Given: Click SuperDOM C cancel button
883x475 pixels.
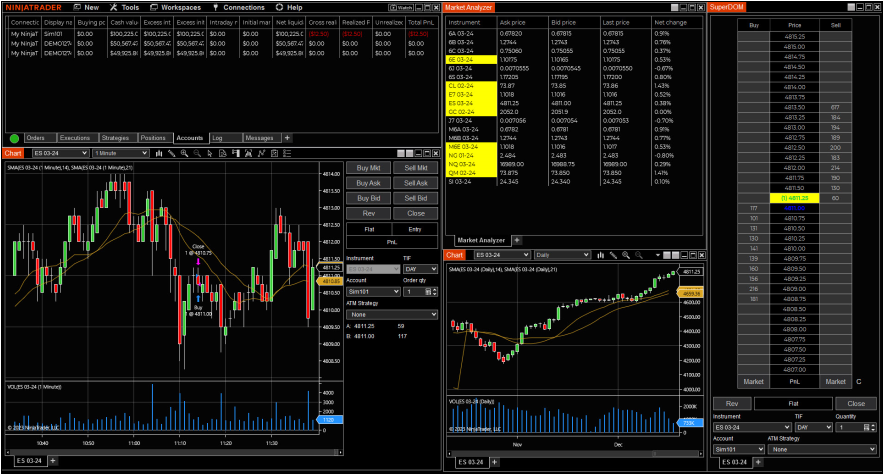Looking at the screenshot, I should (x=859, y=381).
